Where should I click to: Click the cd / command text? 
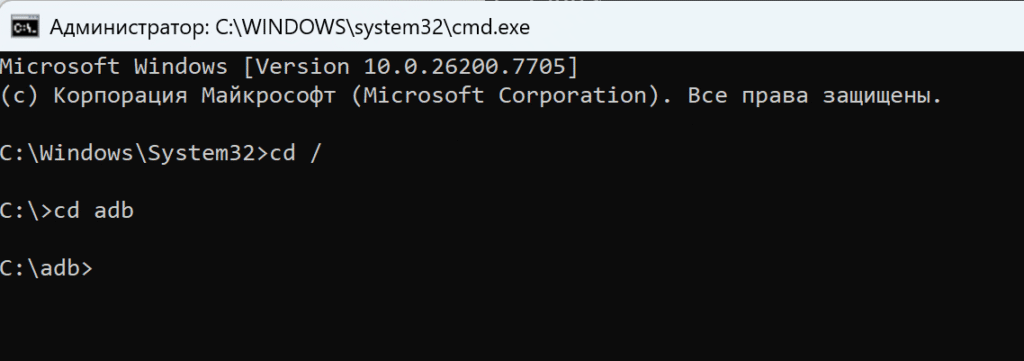(296, 153)
